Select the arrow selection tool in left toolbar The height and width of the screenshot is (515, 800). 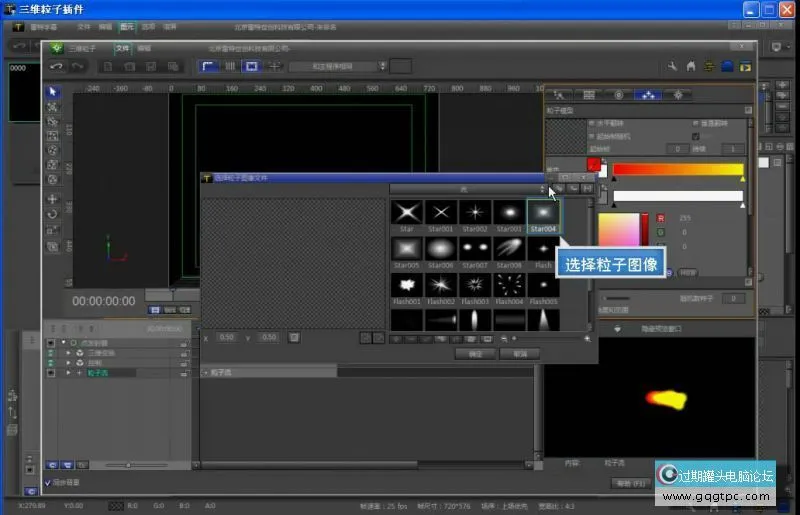pos(53,92)
